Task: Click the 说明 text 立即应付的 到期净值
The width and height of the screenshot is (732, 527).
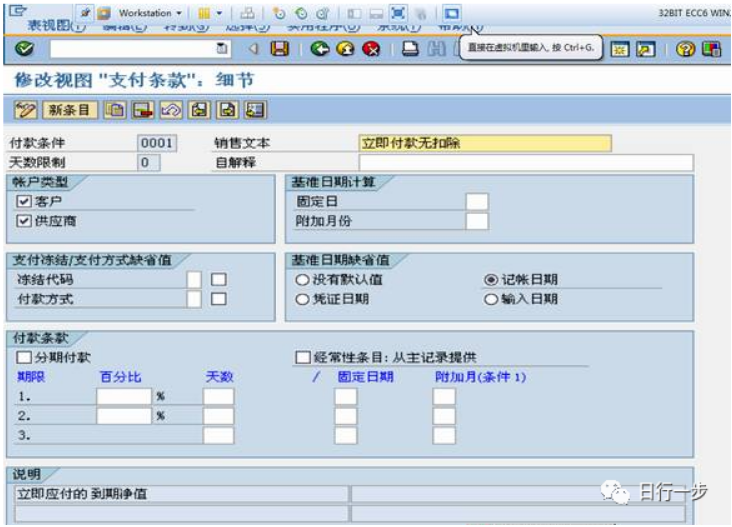Action: pyautogui.click(x=82, y=494)
